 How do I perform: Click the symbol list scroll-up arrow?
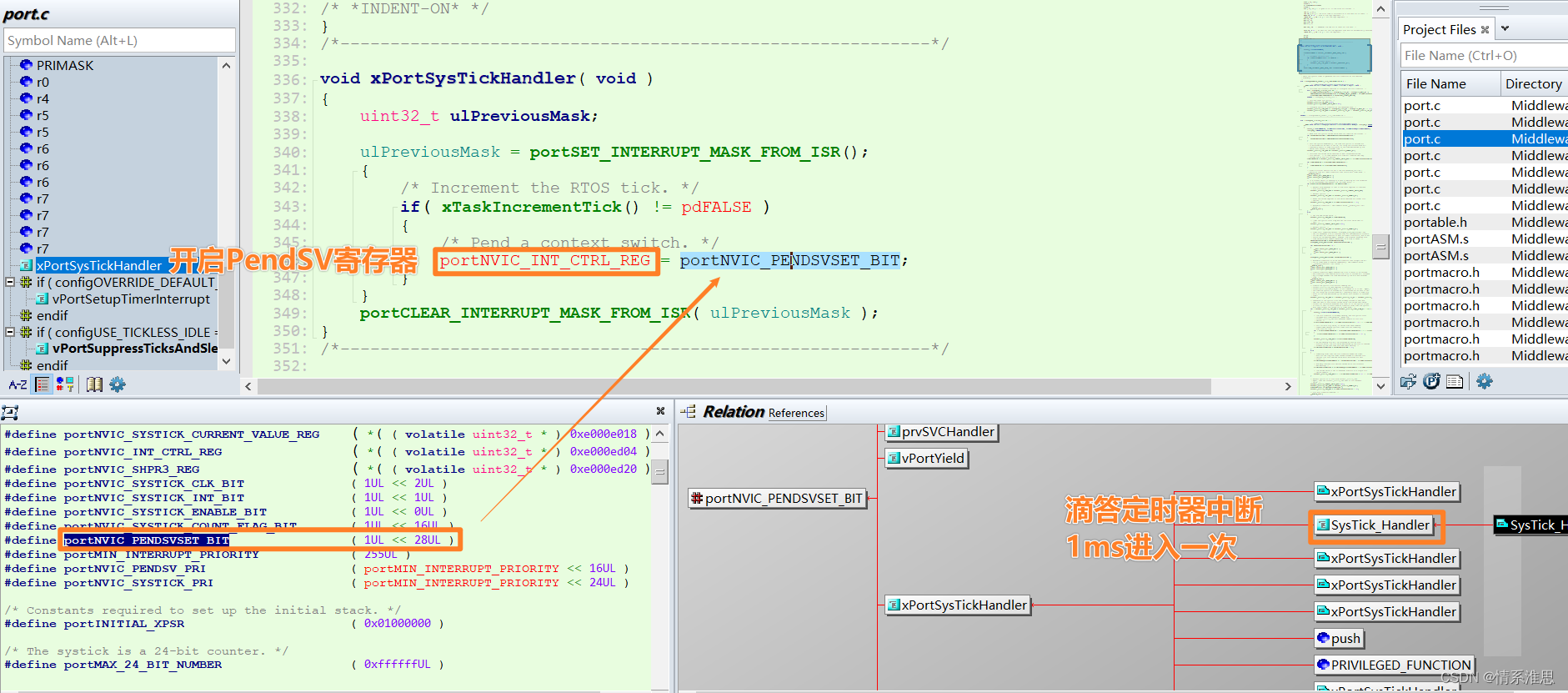[x=226, y=65]
